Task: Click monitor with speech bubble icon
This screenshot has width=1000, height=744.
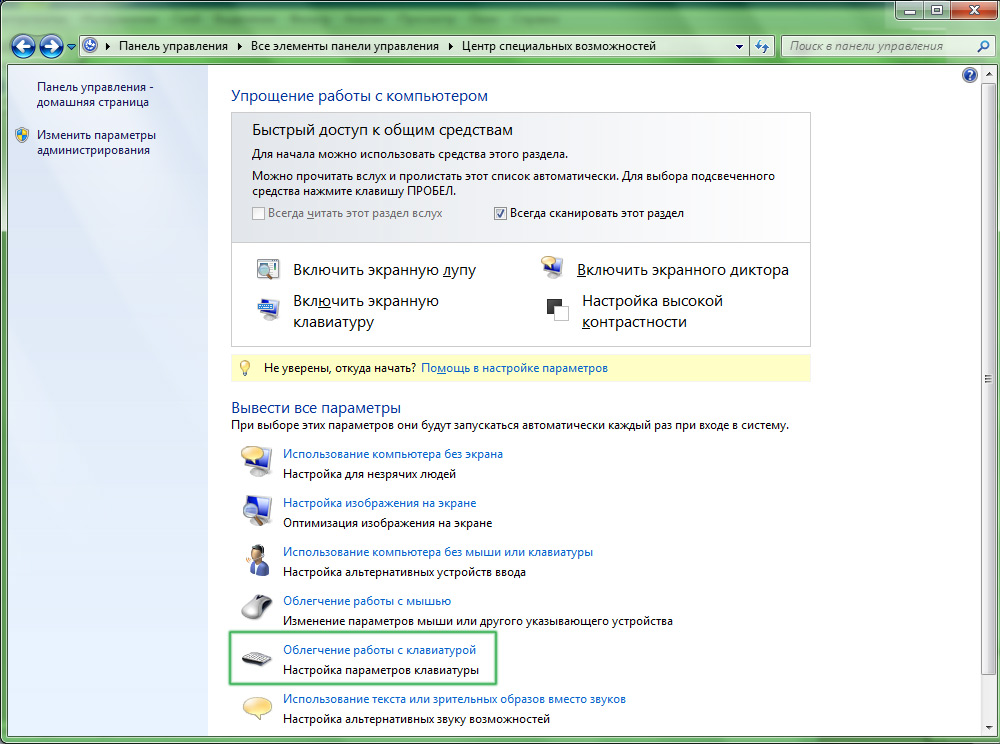Action: 257,460
